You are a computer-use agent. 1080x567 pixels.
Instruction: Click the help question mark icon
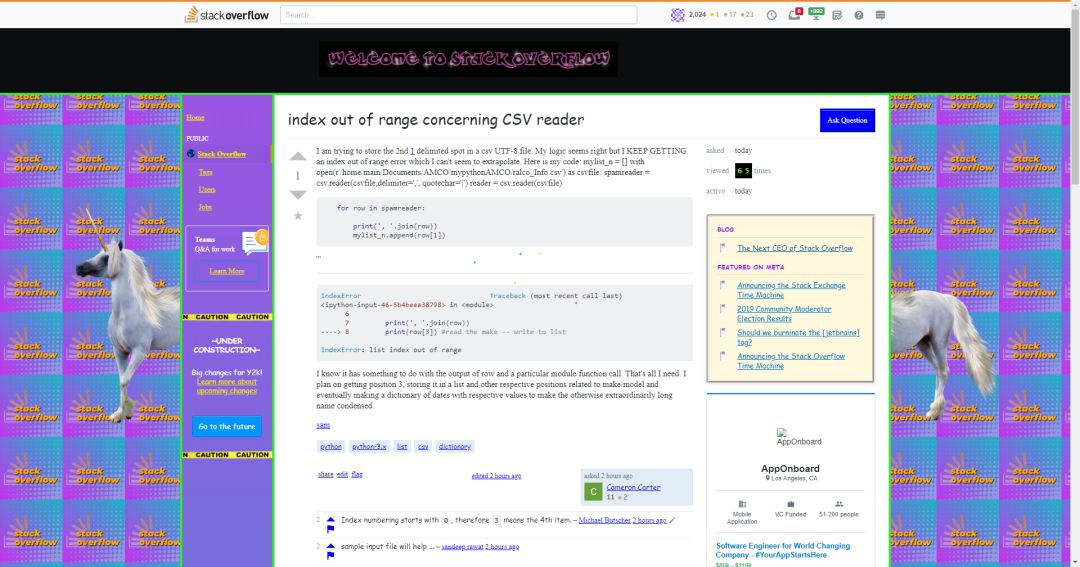858,15
